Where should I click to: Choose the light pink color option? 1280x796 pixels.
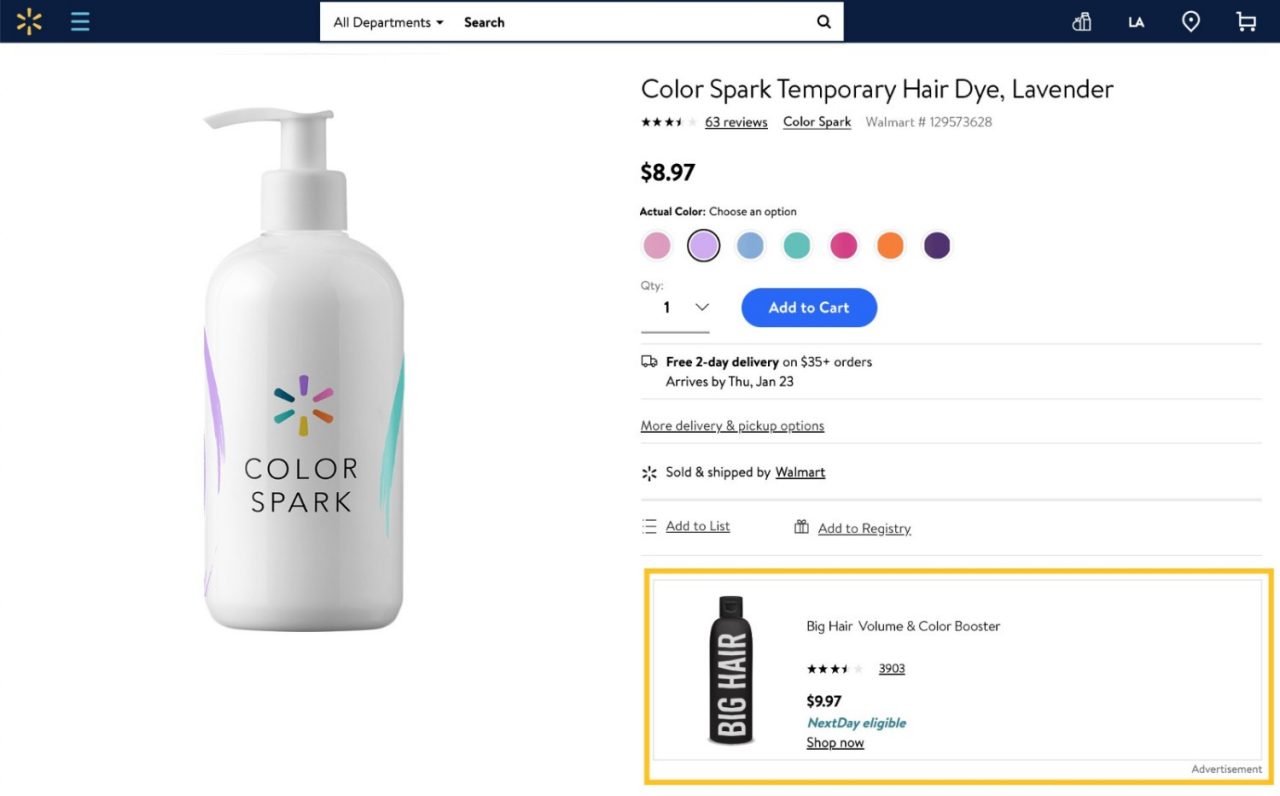click(657, 245)
